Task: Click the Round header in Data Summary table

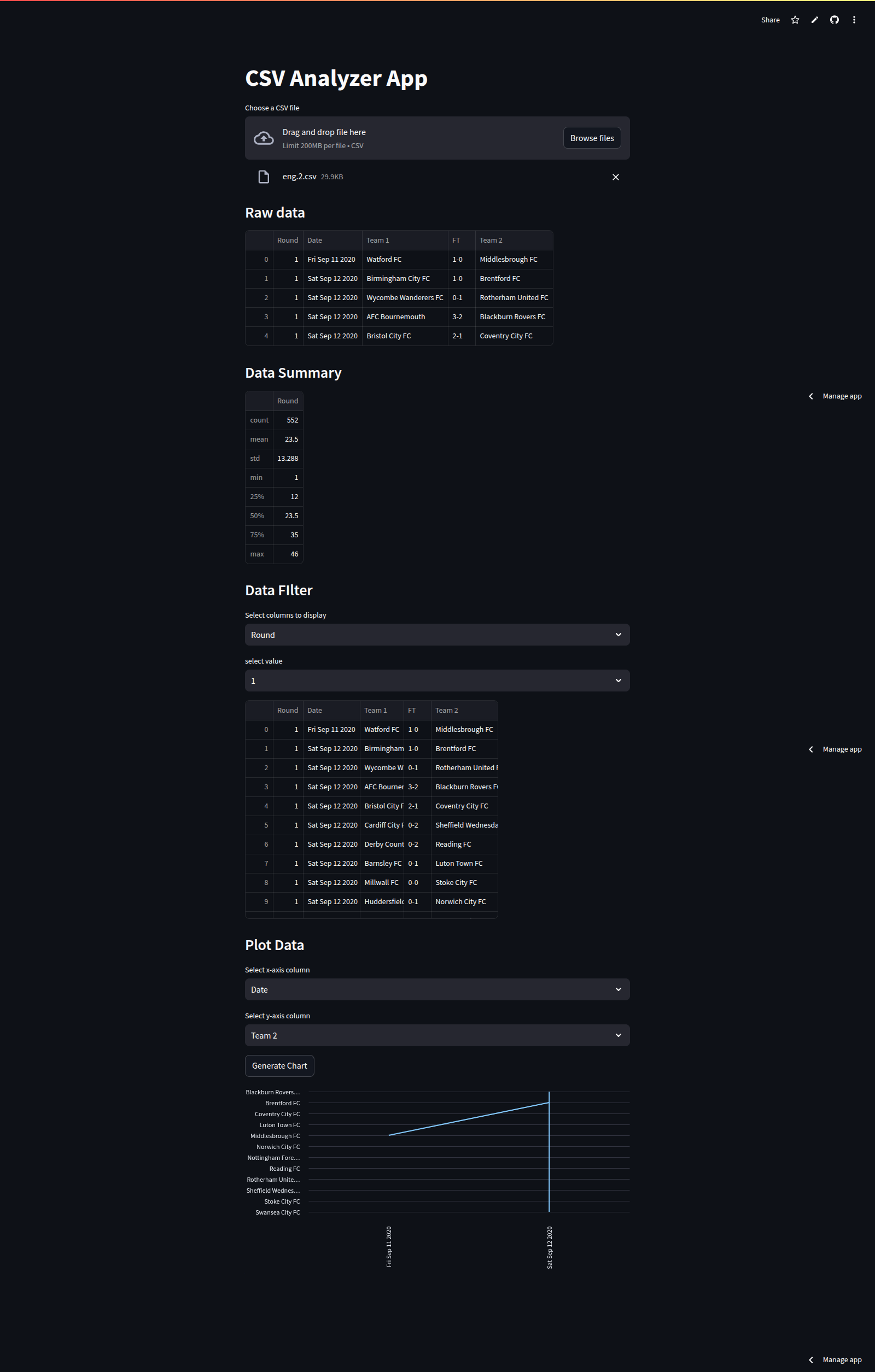Action: pyautogui.click(x=287, y=401)
